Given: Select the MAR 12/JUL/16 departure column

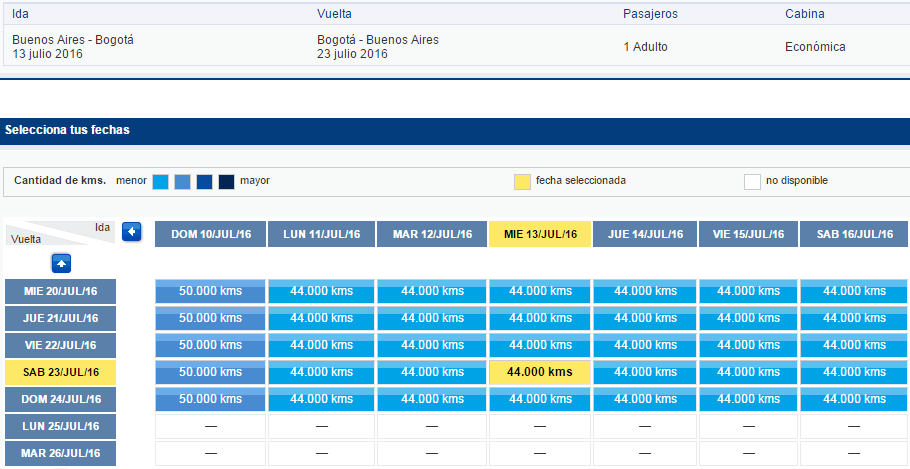Looking at the screenshot, I should tap(432, 234).
